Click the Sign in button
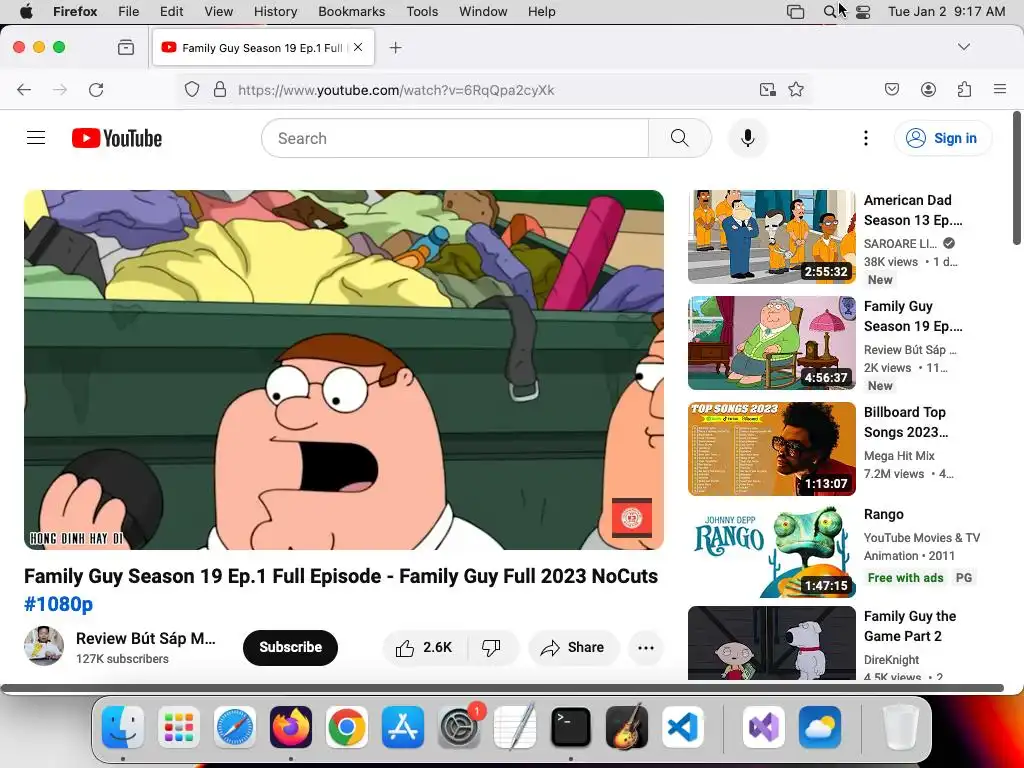This screenshot has height=768, width=1024. tap(942, 138)
